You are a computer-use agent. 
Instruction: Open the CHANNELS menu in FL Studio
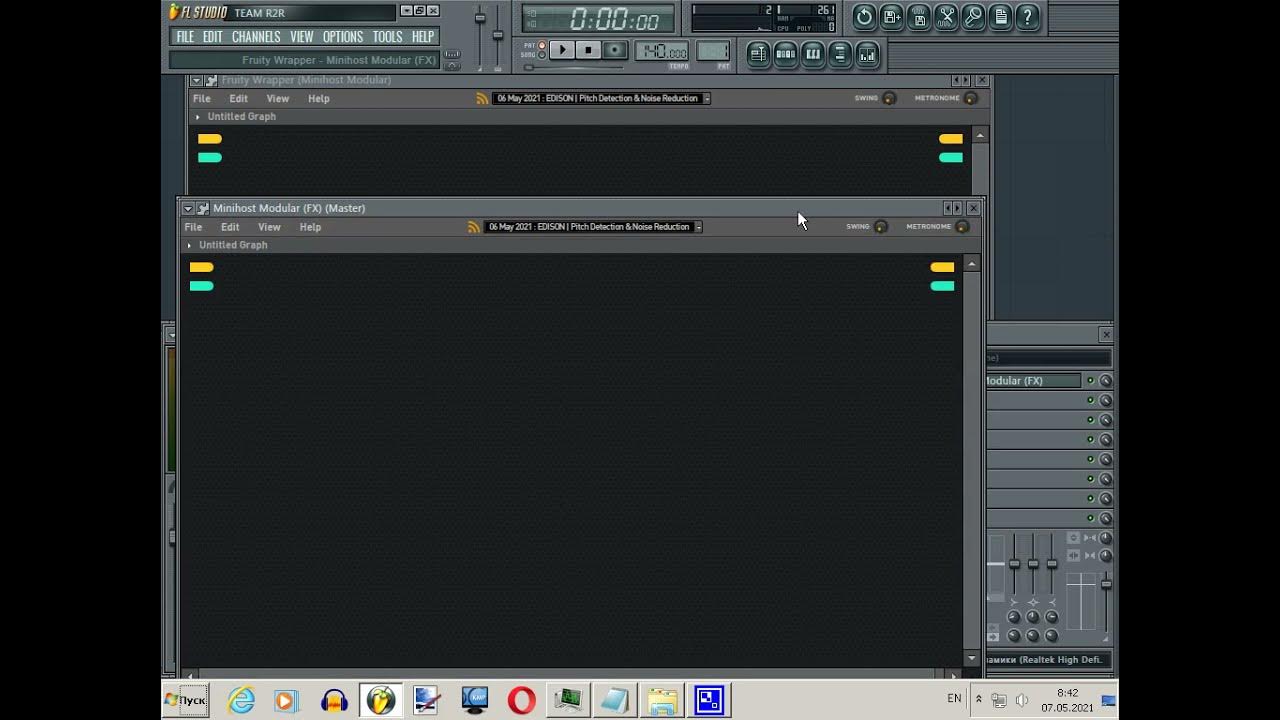(x=256, y=37)
